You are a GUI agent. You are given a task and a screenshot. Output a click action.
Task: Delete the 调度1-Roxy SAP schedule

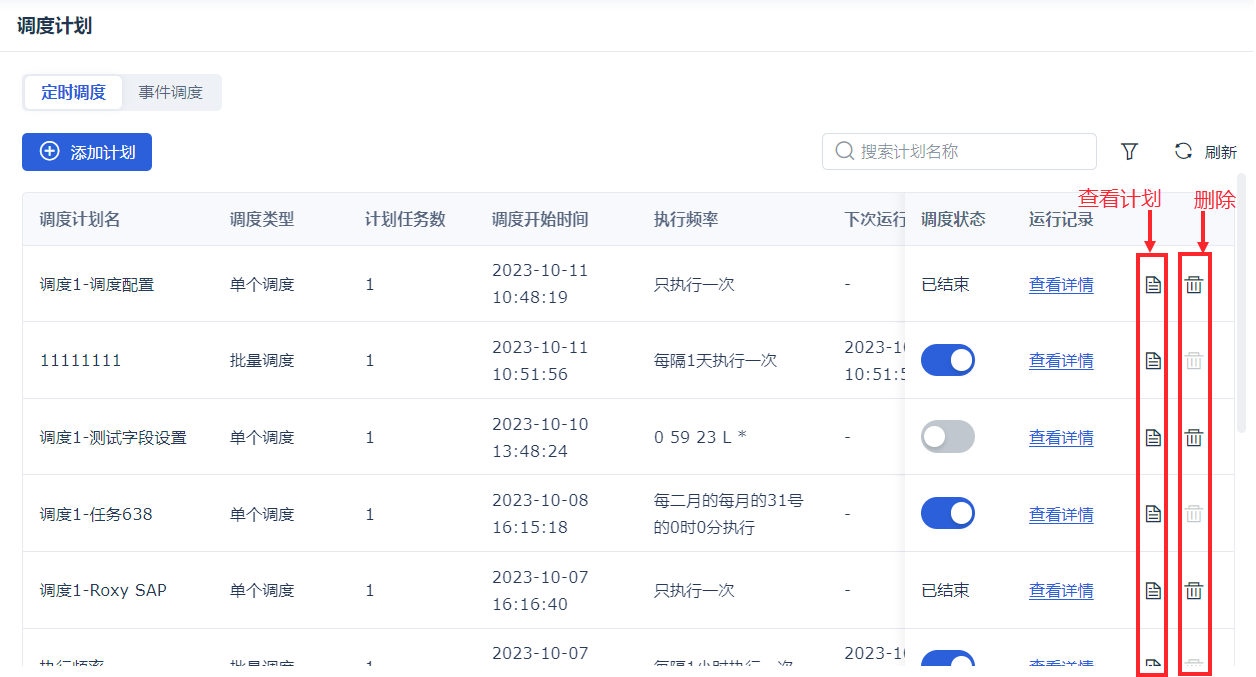1194,591
